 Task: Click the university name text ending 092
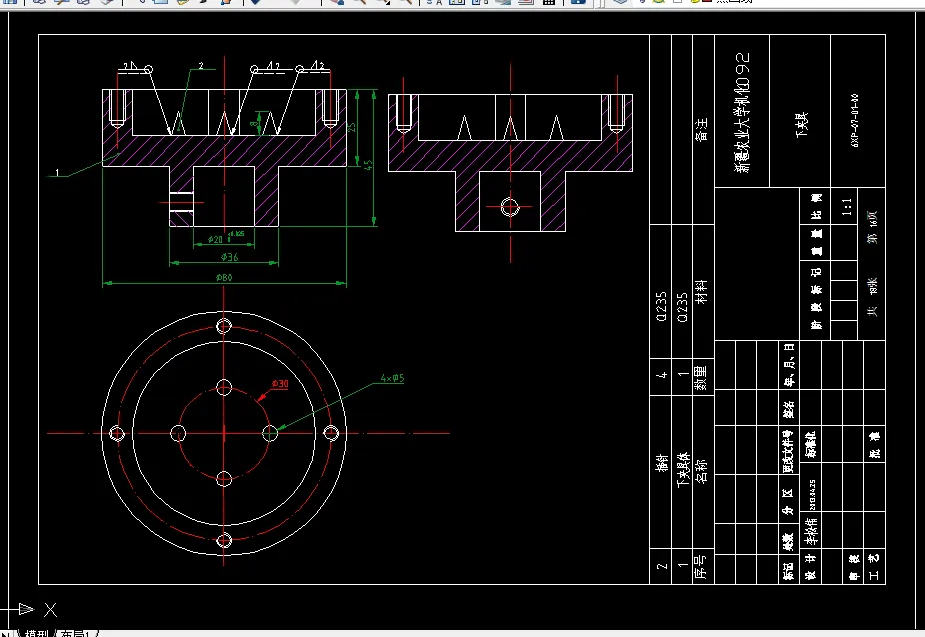(x=742, y=112)
